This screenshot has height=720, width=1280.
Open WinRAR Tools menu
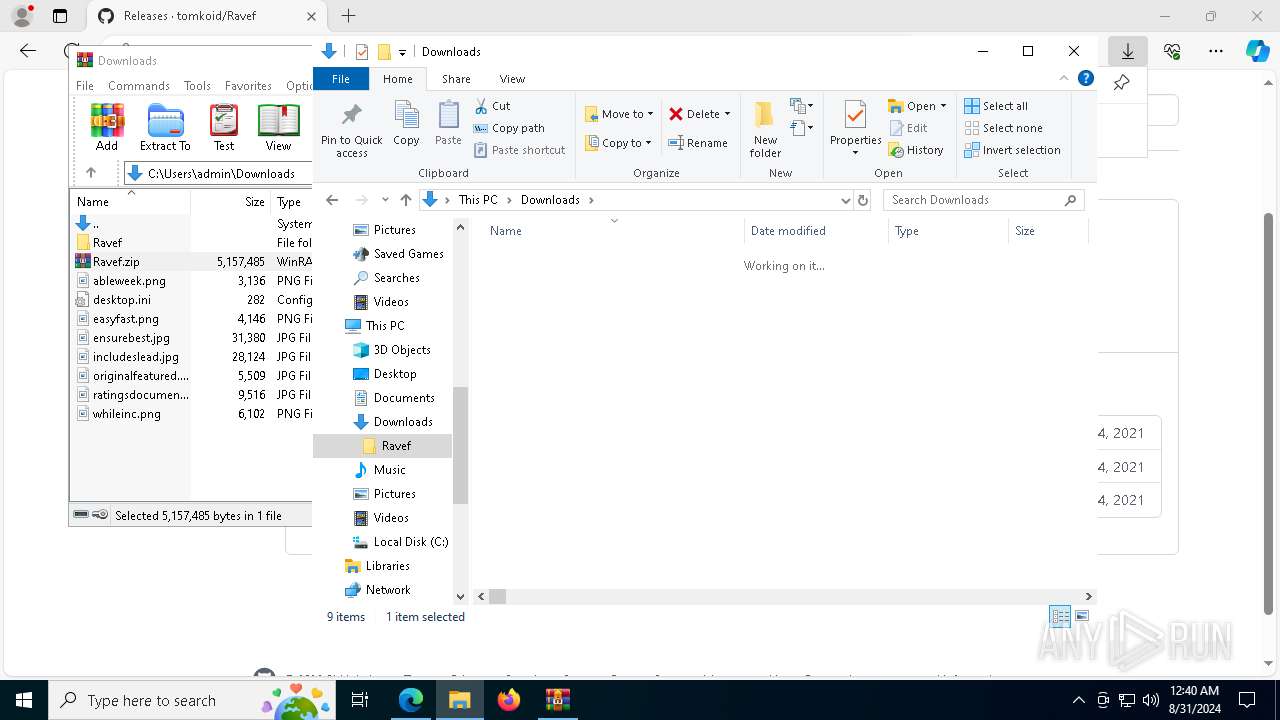point(197,86)
